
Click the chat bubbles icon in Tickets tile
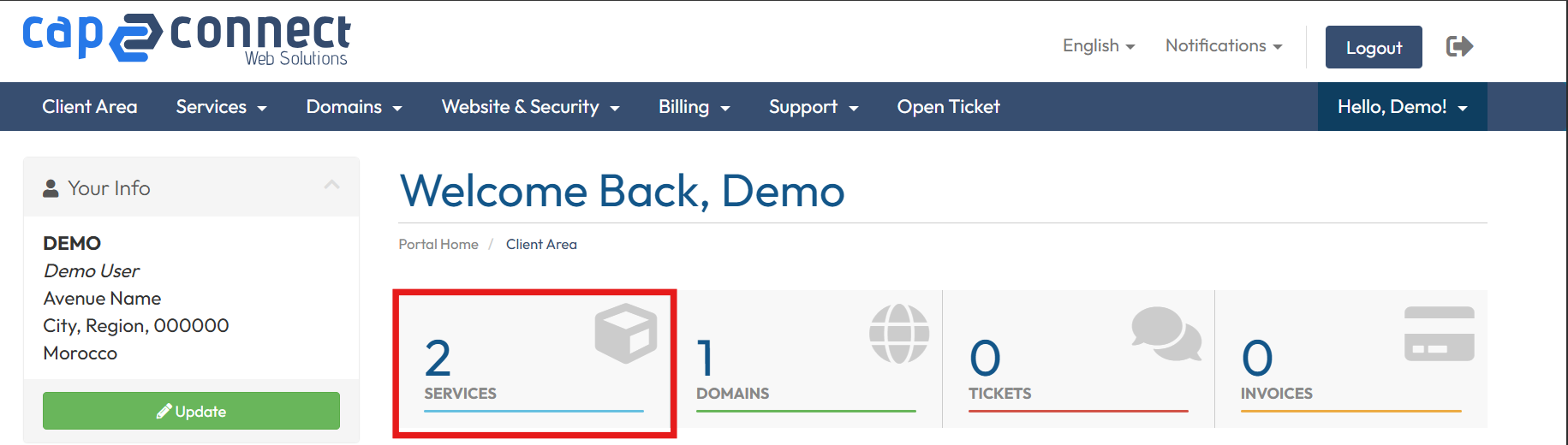pos(1166,334)
